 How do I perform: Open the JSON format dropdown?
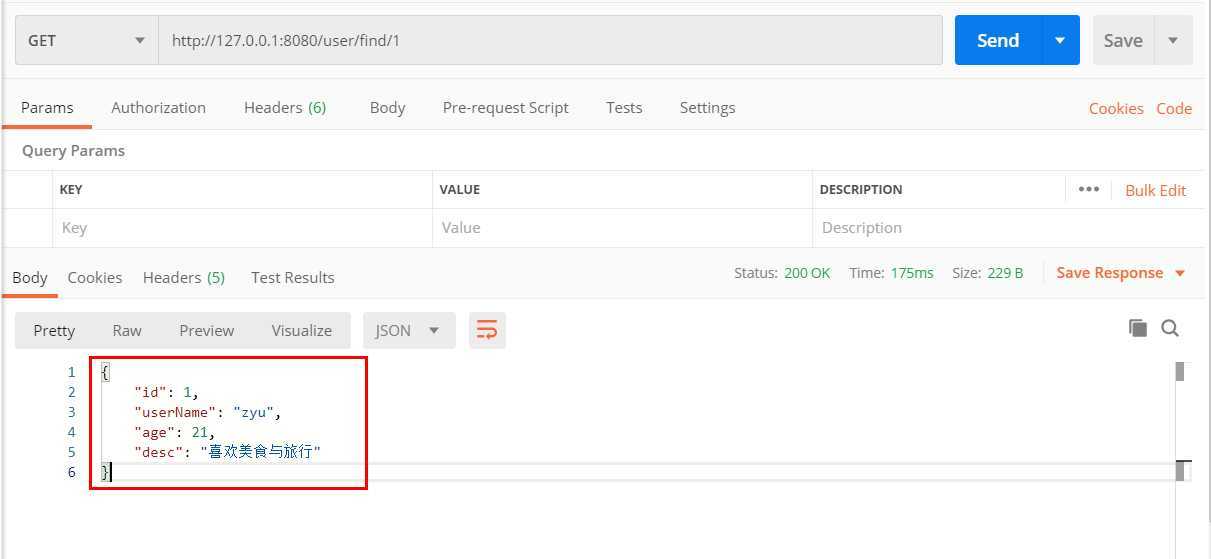click(x=409, y=331)
